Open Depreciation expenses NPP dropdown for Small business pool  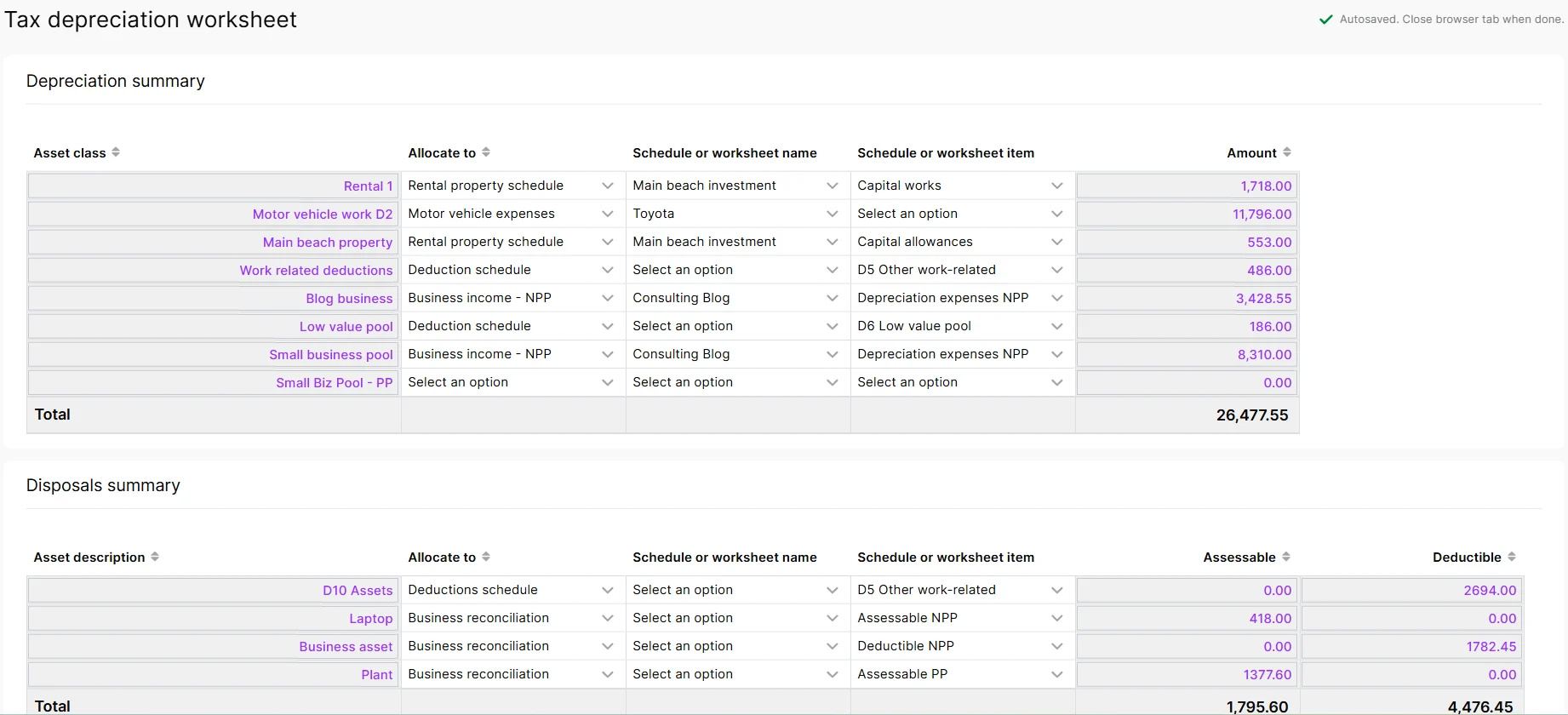point(961,354)
